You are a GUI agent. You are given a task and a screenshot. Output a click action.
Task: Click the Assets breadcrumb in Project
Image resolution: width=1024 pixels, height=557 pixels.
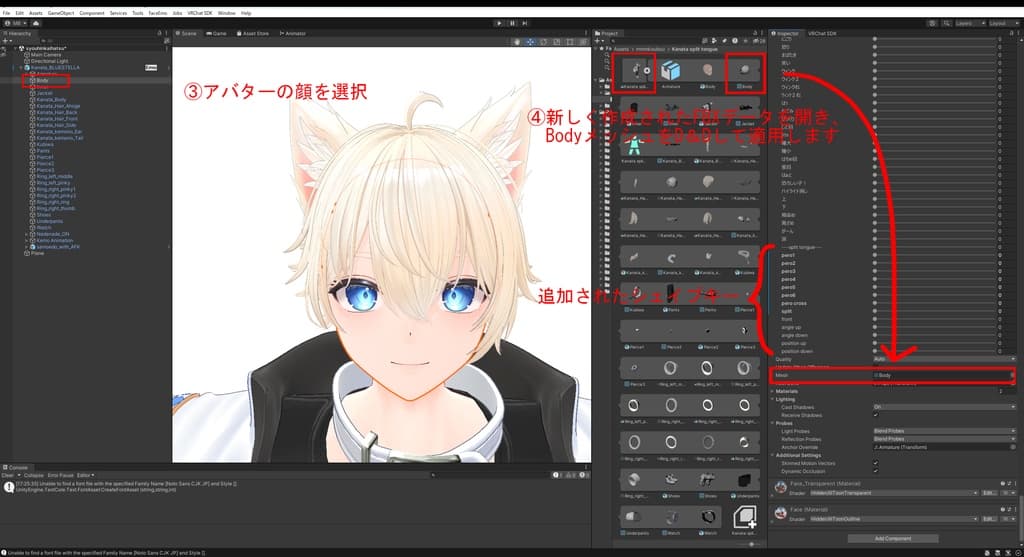(x=621, y=49)
